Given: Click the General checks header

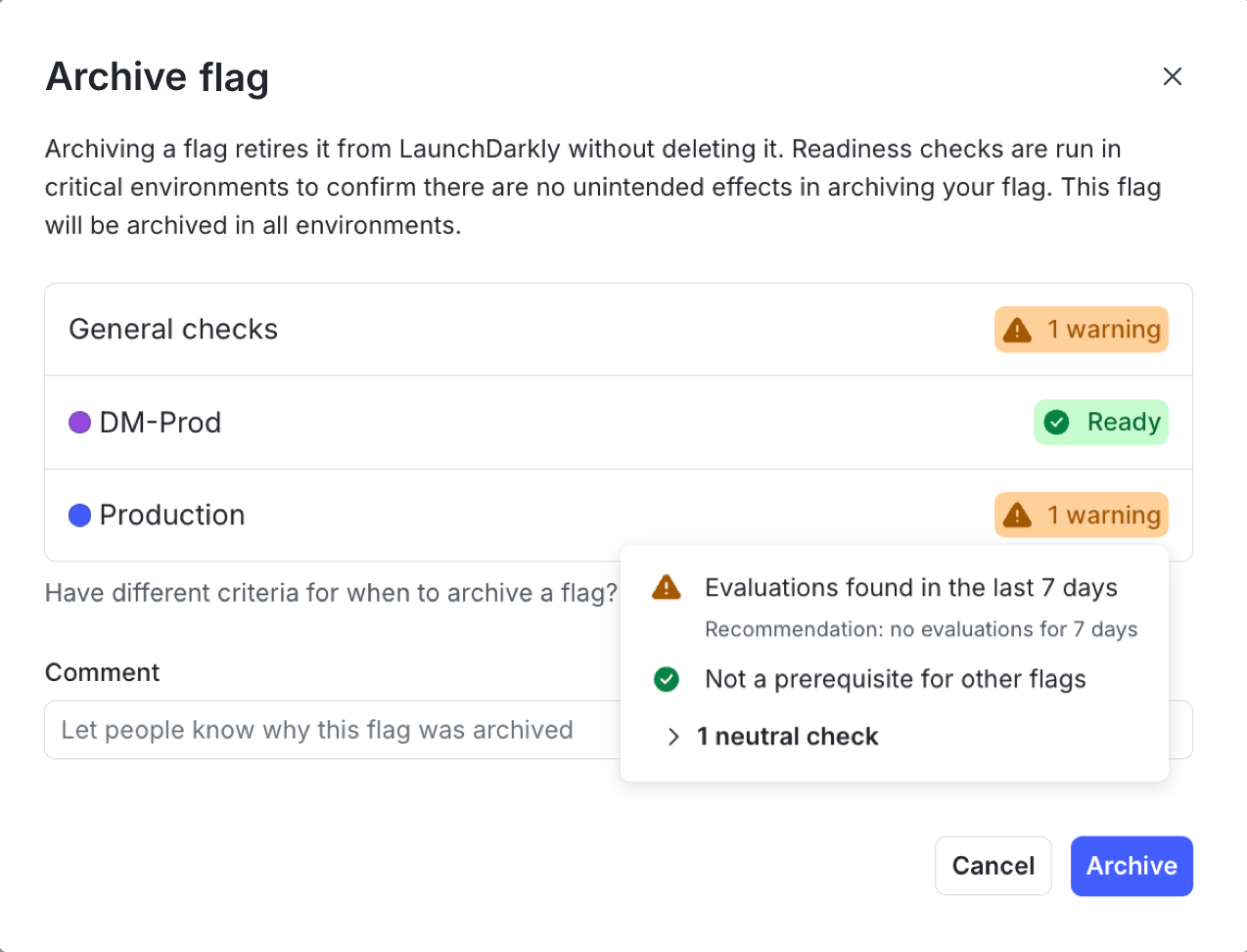Looking at the screenshot, I should [x=173, y=330].
